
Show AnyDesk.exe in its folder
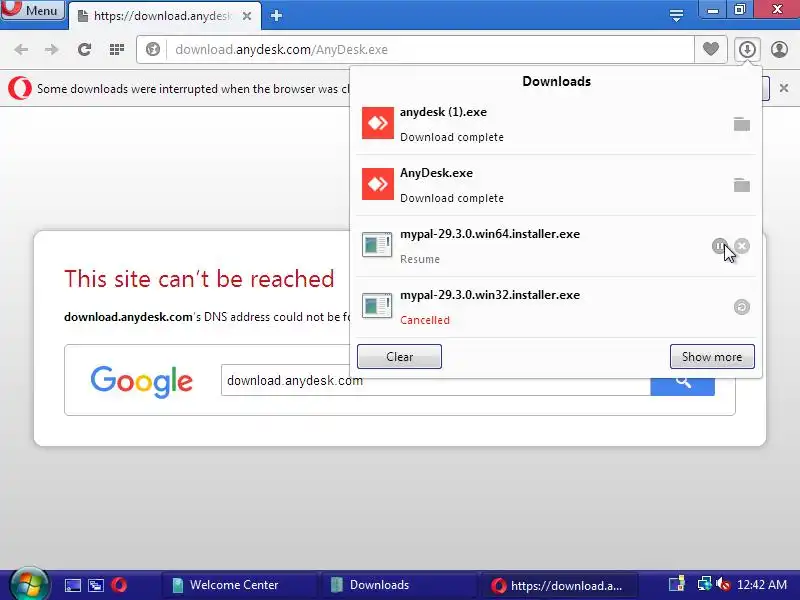(x=741, y=185)
